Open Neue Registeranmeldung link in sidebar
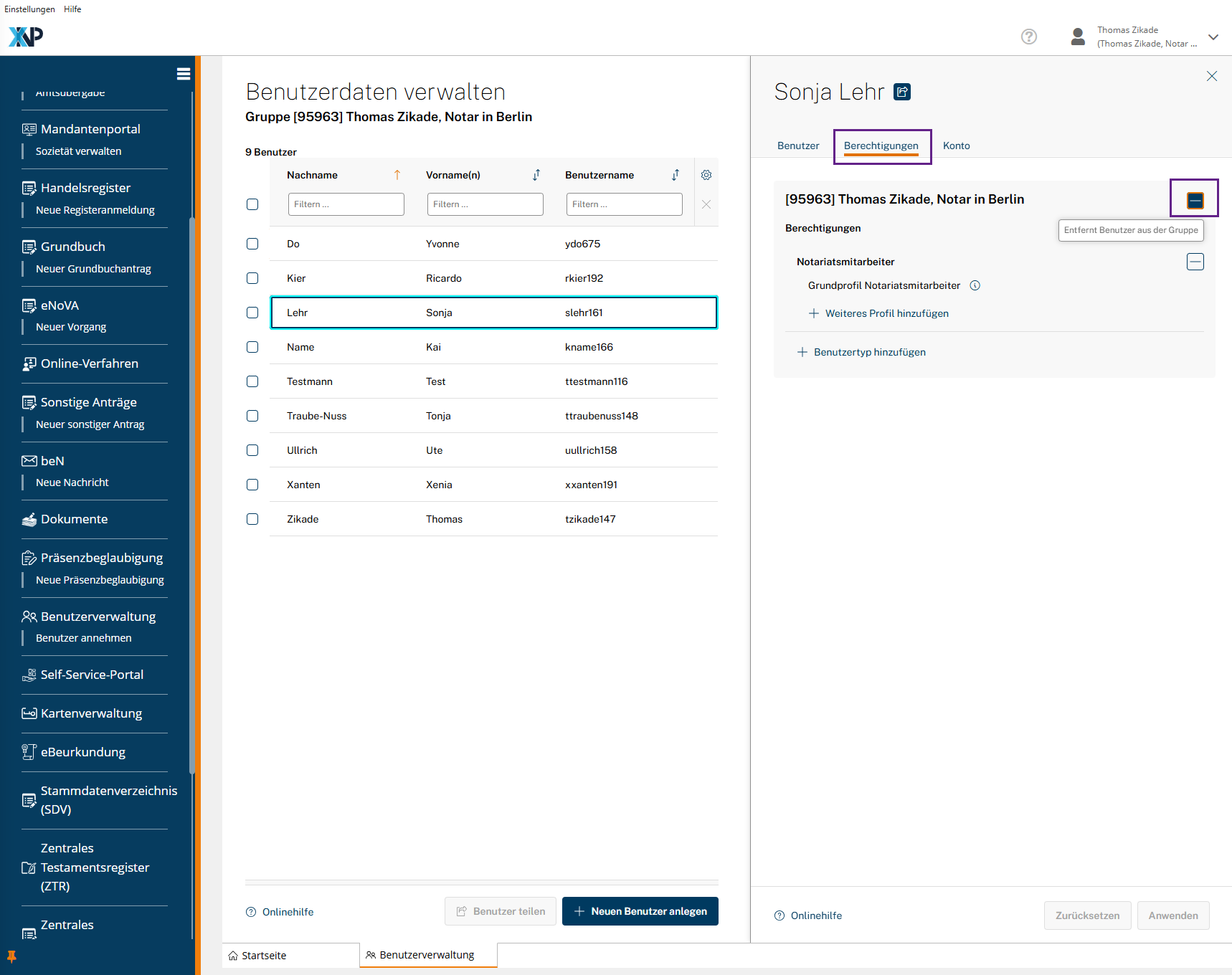Image resolution: width=1232 pixels, height=975 pixels. (x=95, y=210)
